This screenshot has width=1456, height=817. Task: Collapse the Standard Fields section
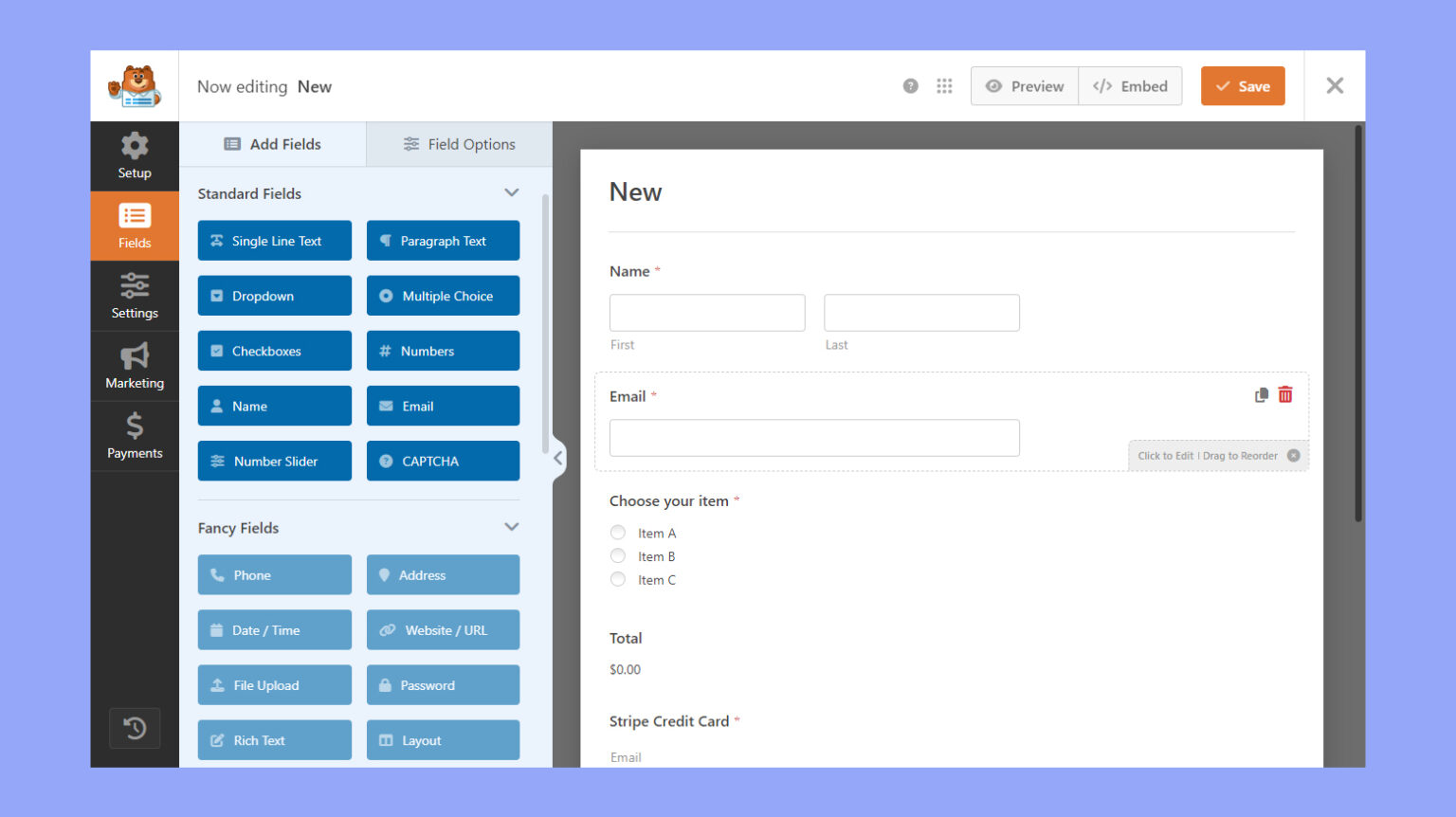512,193
